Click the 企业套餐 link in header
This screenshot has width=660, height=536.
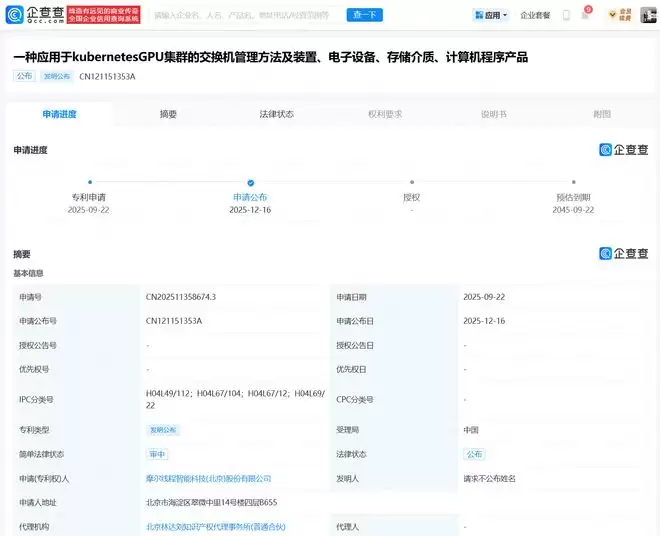(535, 15)
